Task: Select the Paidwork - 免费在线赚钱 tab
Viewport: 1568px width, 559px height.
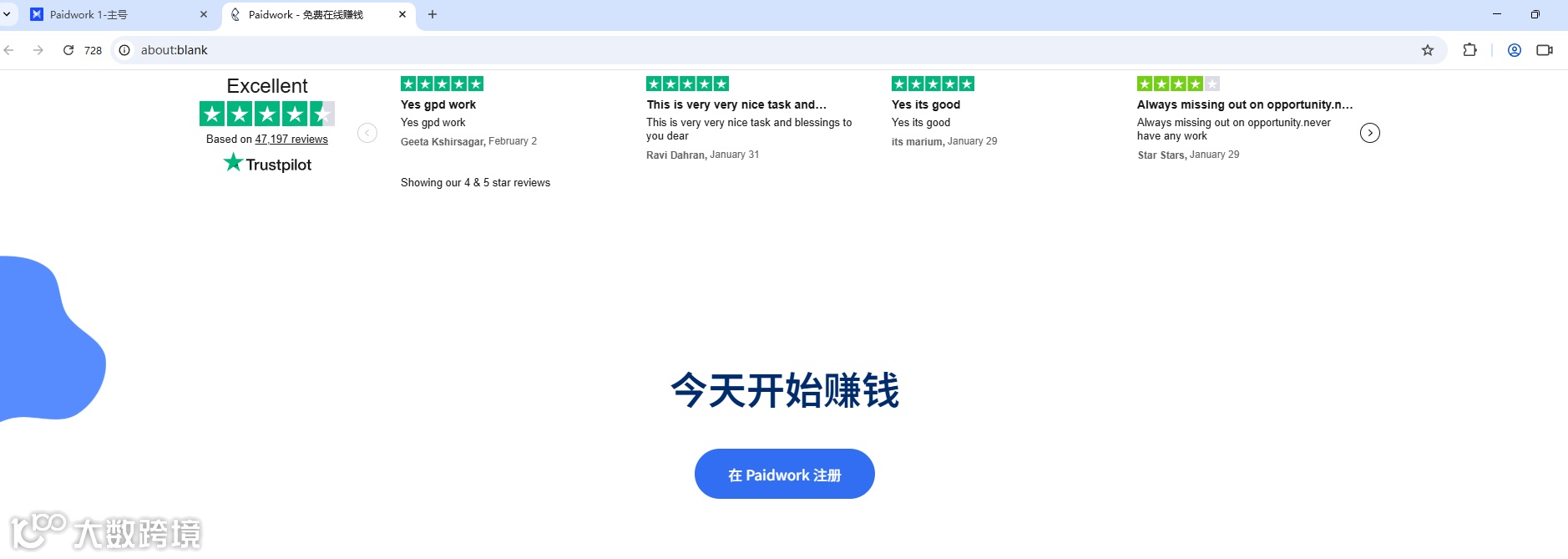Action: [319, 15]
